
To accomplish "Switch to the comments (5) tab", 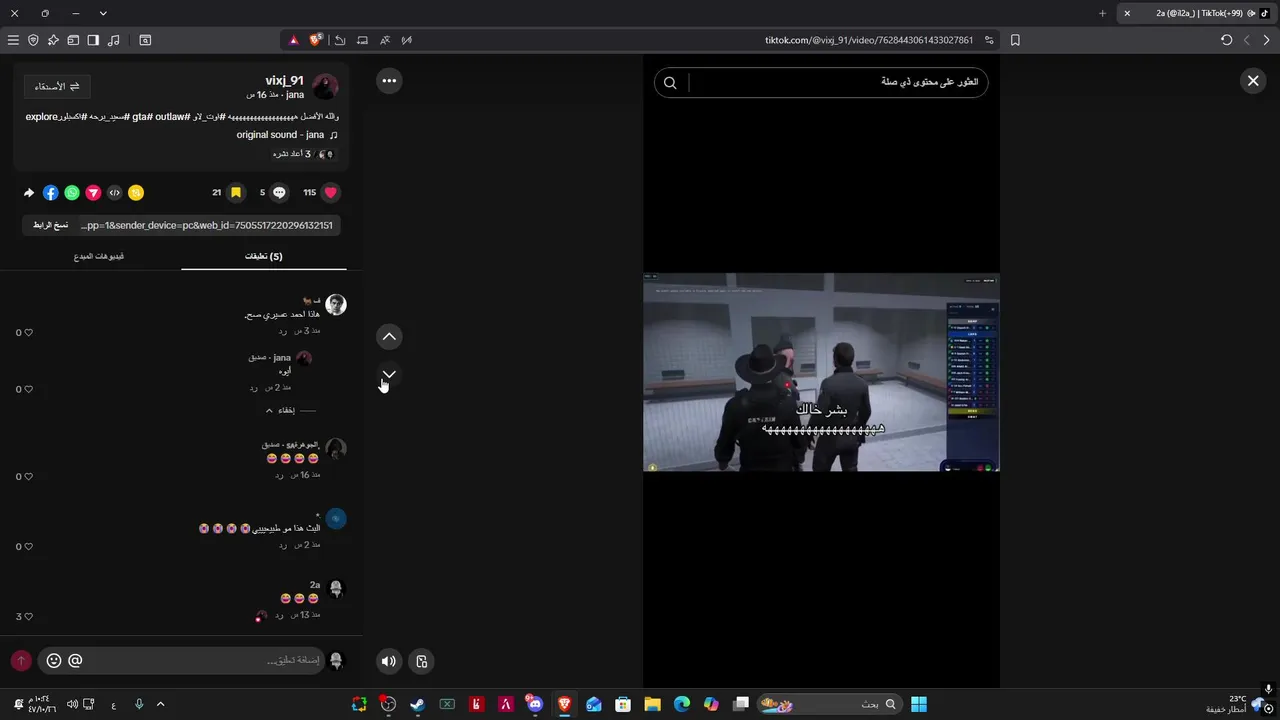I will coord(264,256).
